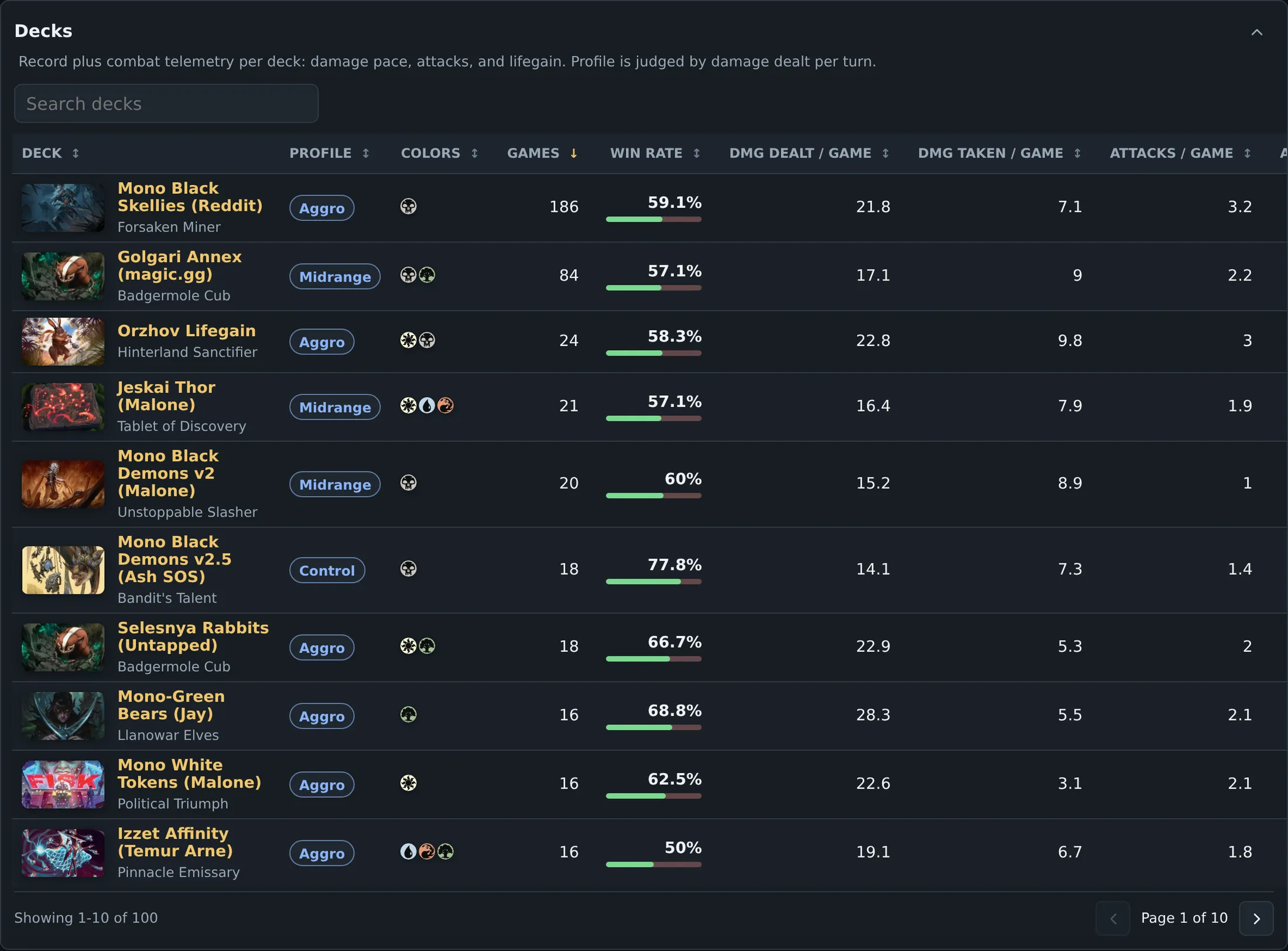Click white mana icon on Mono White Tokens row
The width and height of the screenshot is (1288, 951).
tap(409, 784)
